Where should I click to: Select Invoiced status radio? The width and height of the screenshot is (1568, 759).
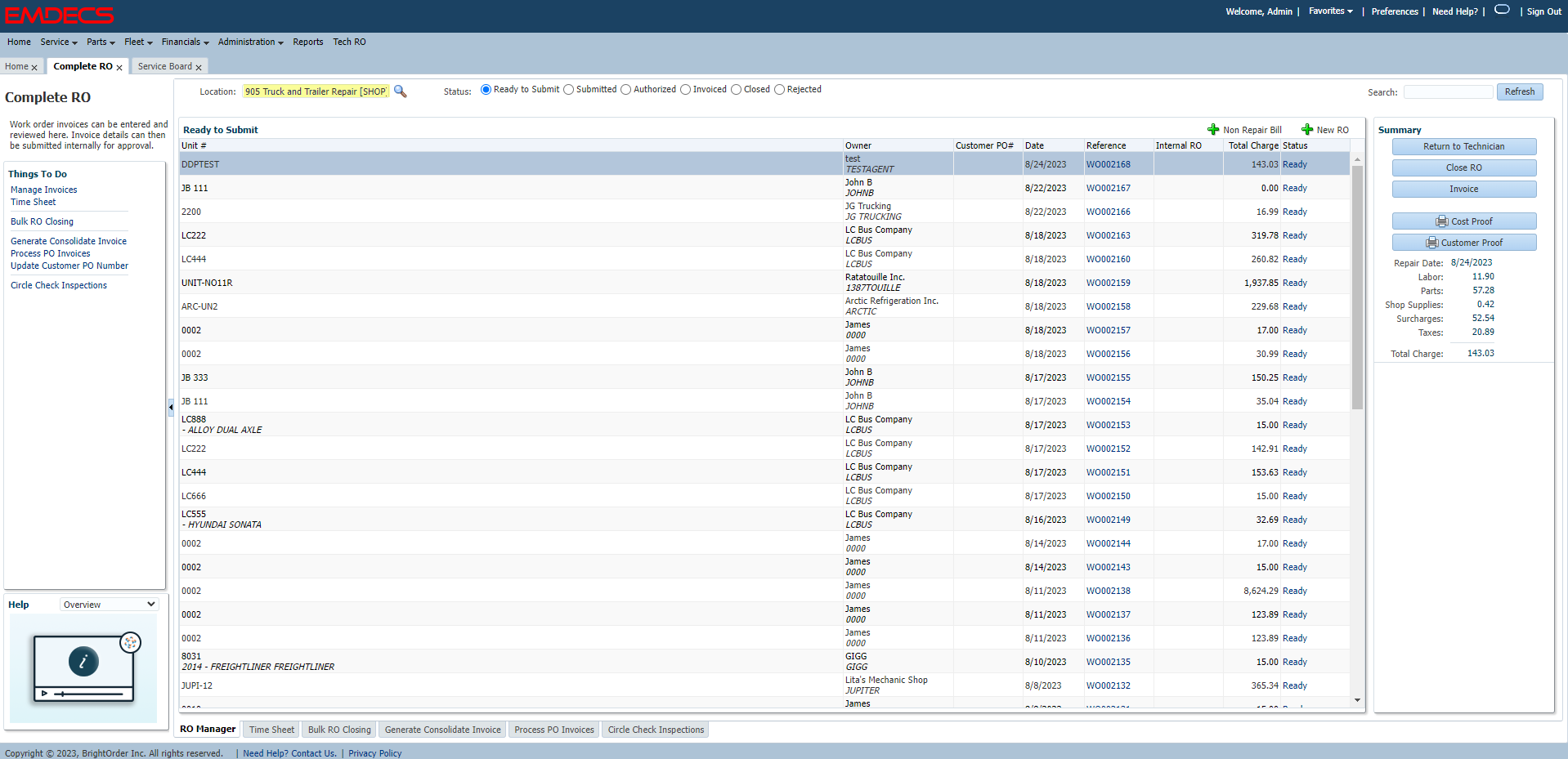point(686,90)
